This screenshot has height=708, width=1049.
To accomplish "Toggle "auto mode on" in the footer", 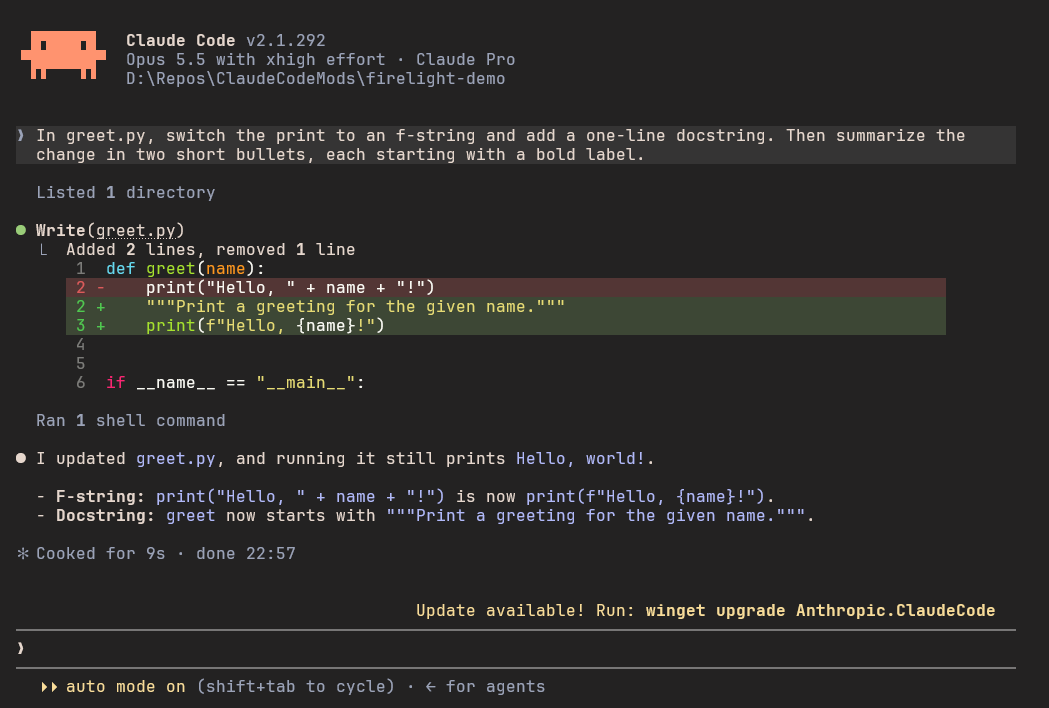I will point(126,687).
